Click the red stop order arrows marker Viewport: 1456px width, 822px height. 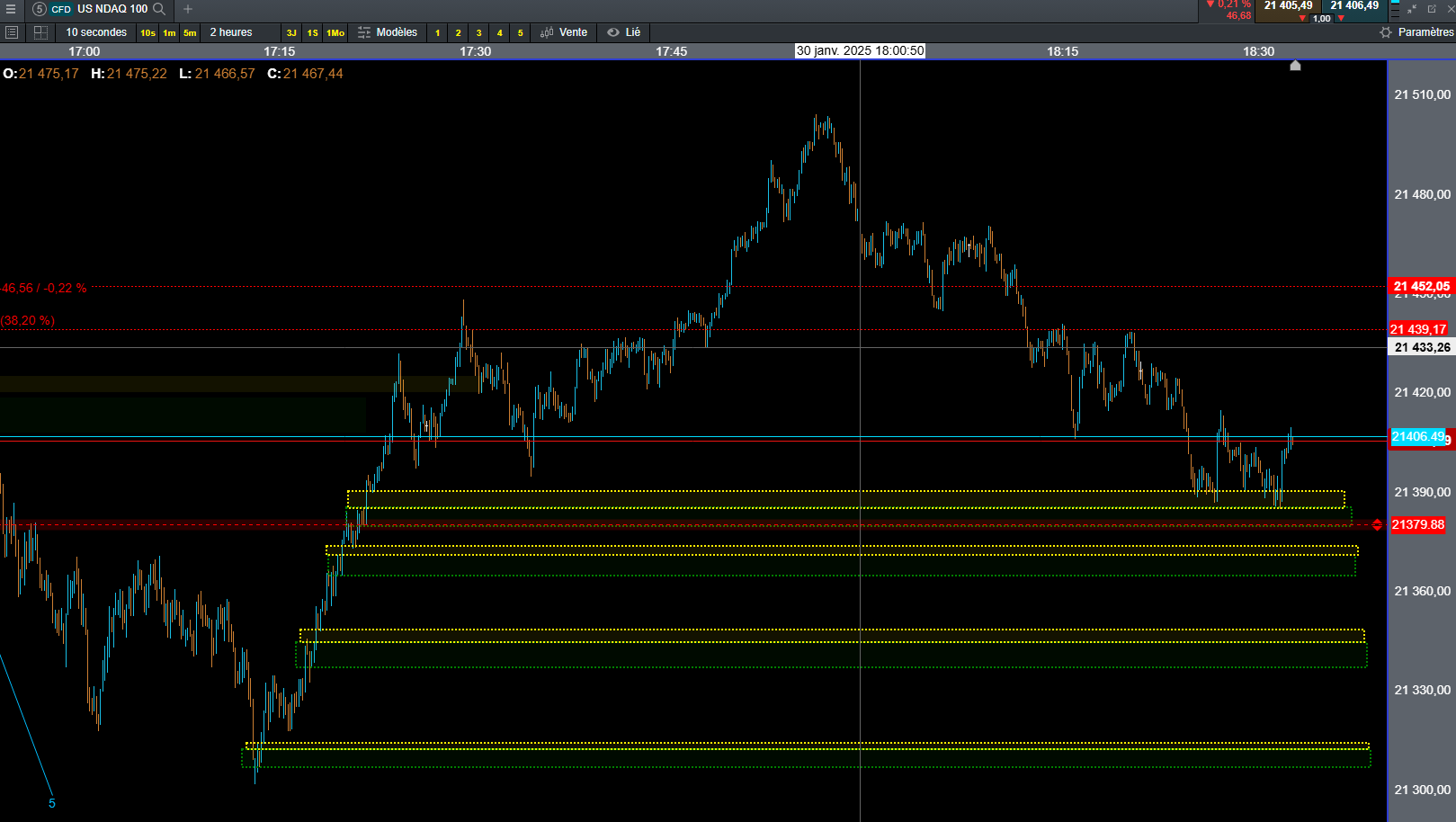coord(1377,524)
